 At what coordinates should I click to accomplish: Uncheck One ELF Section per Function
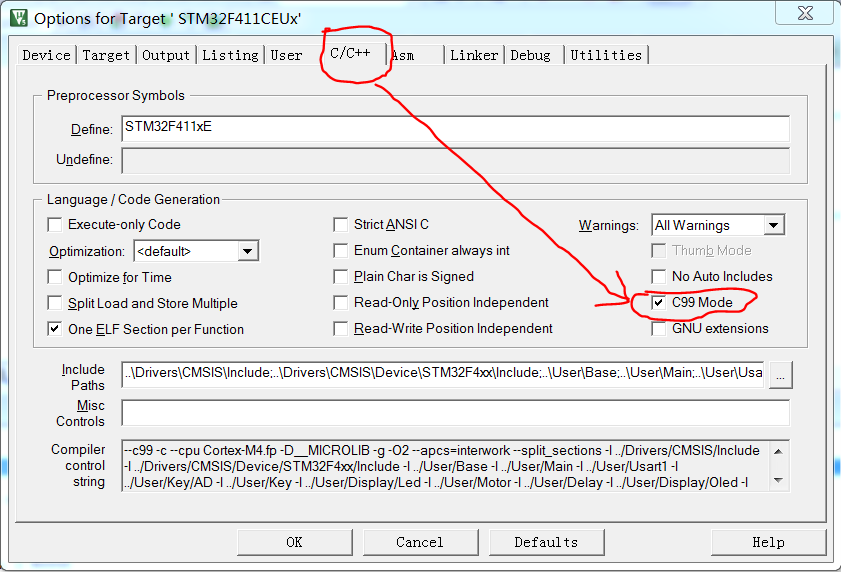tap(55, 329)
